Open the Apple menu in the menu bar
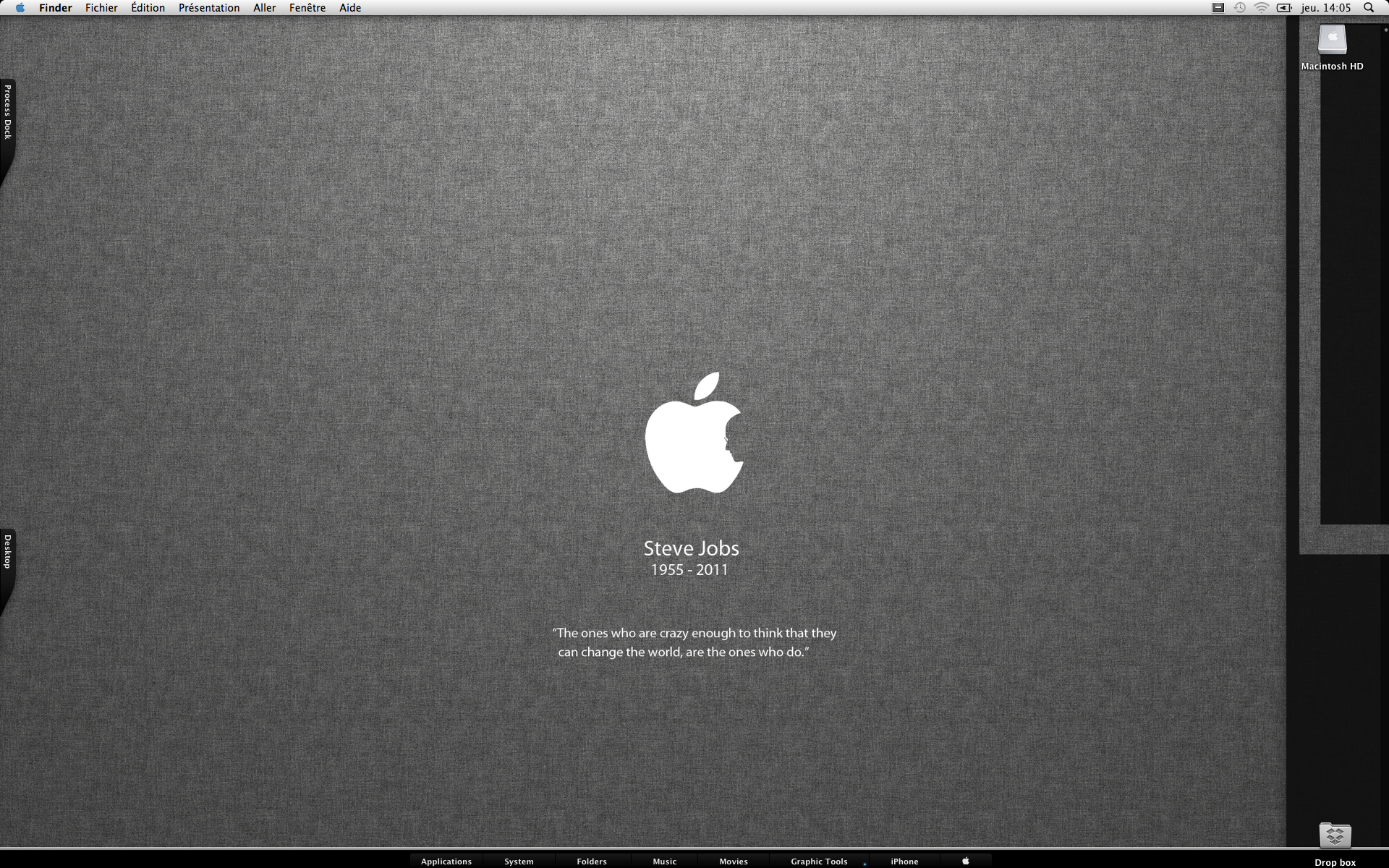The width and height of the screenshot is (1389, 868). (20, 8)
